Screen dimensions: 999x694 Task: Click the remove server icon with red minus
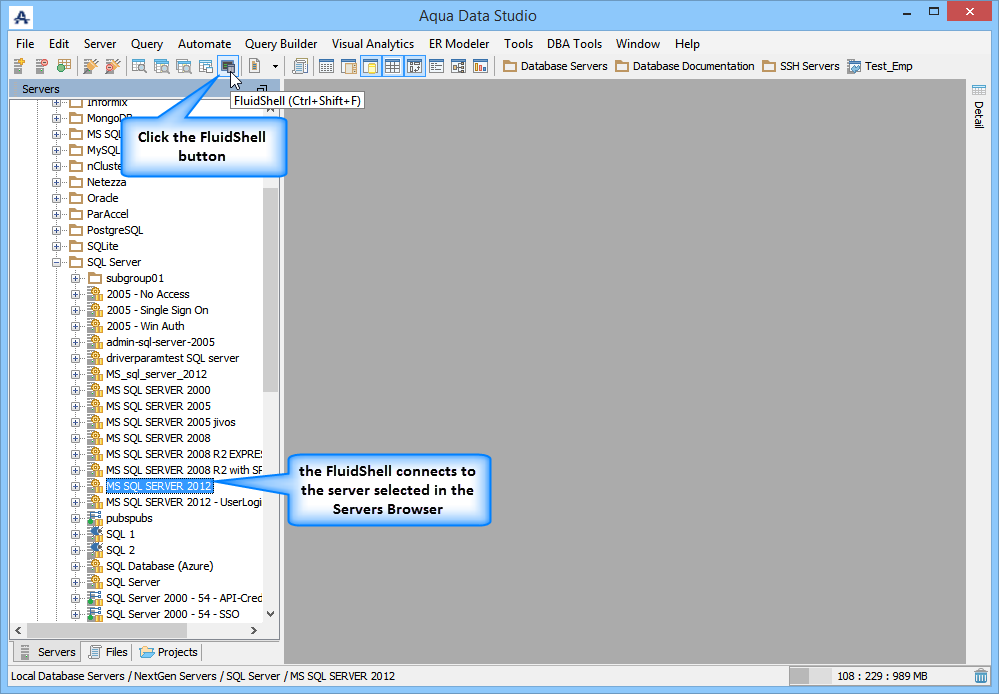pyautogui.click(x=42, y=66)
